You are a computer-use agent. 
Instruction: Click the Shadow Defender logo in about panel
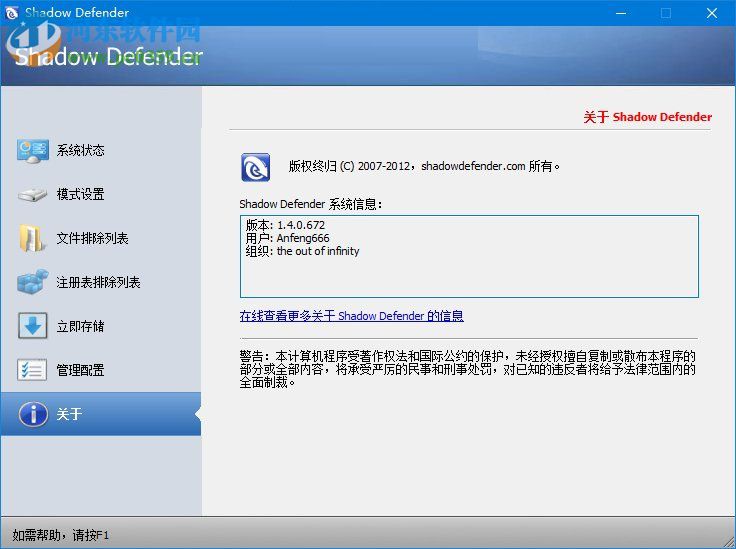(x=255, y=167)
